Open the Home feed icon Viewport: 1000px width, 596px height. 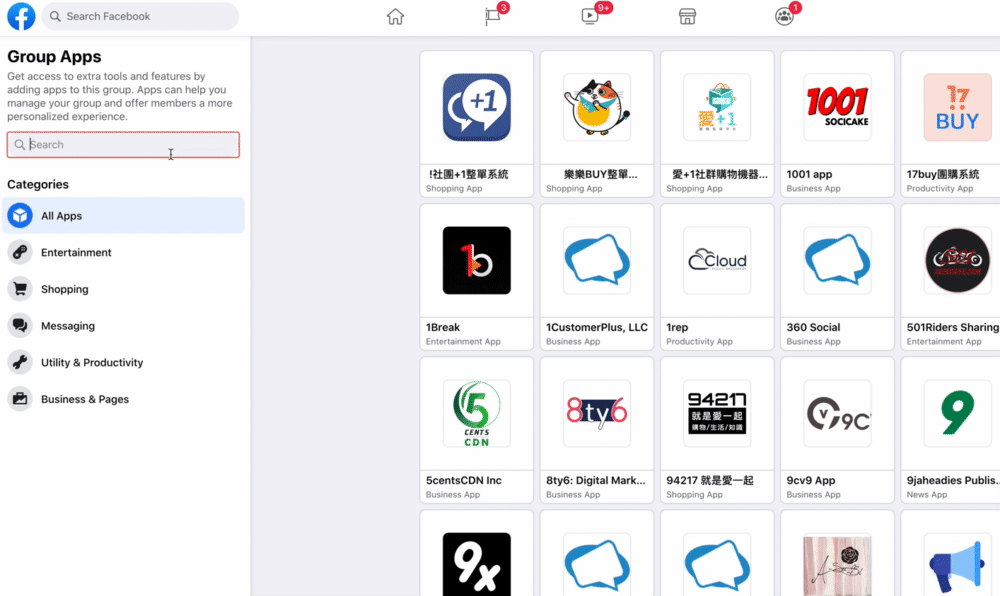tap(395, 16)
